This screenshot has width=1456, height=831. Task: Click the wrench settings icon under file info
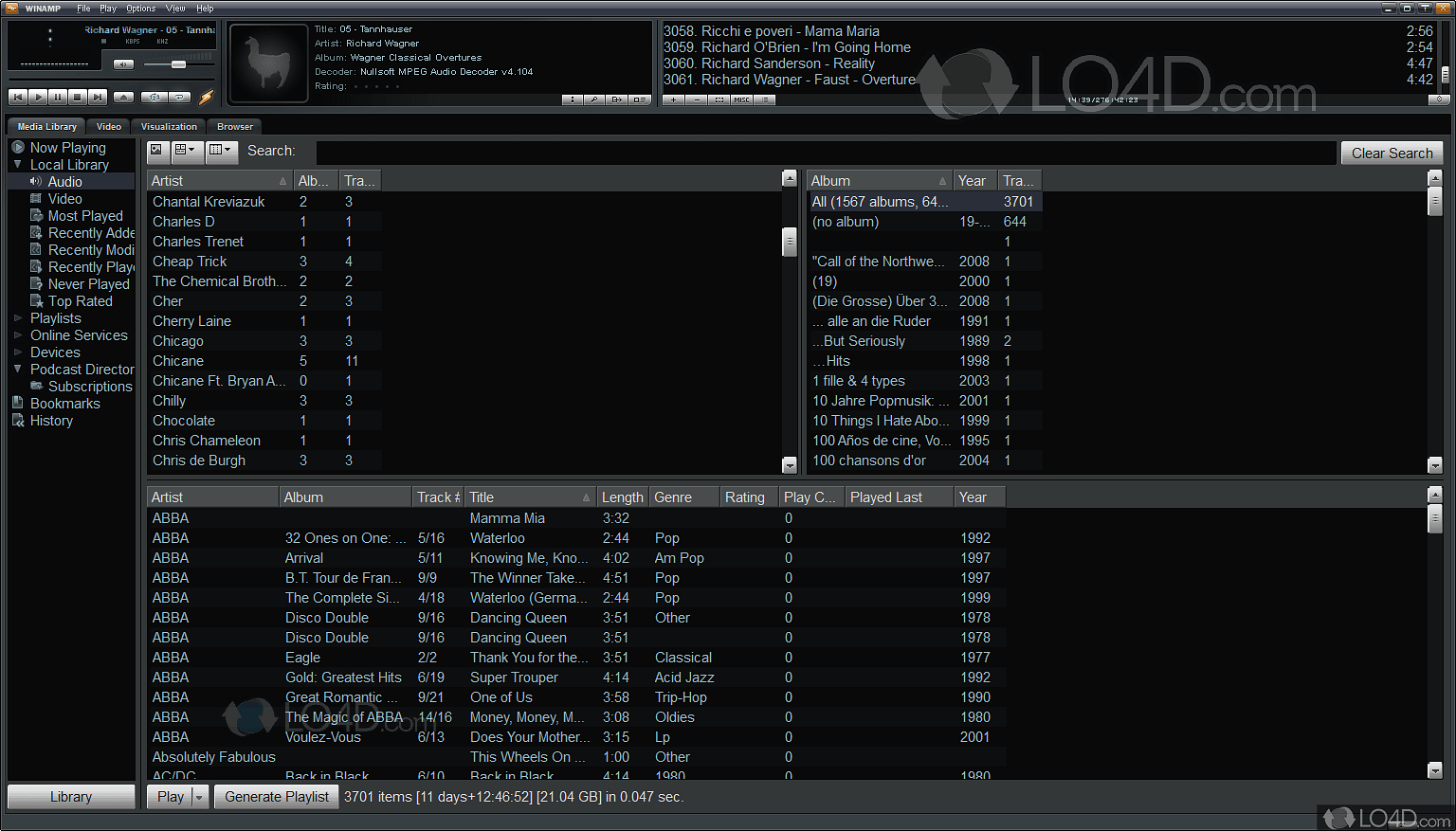(594, 99)
